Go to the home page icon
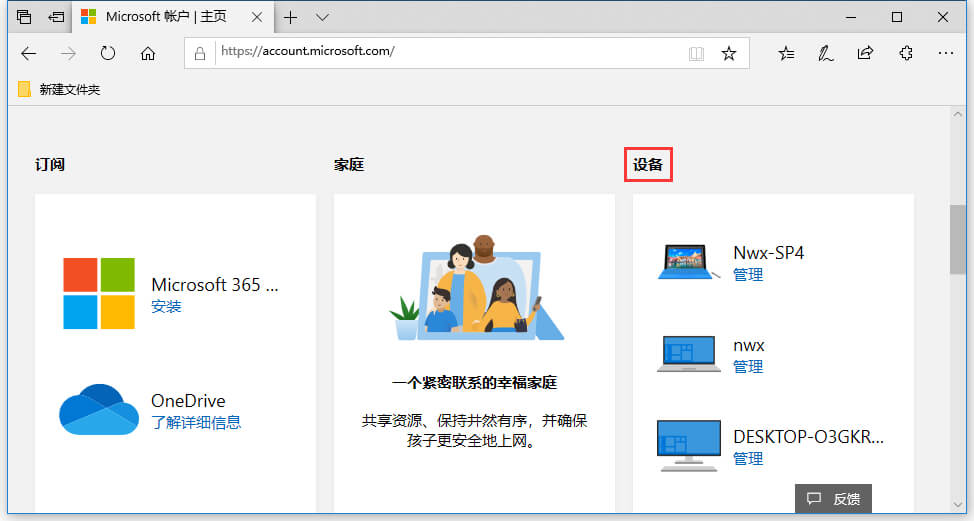 148,53
